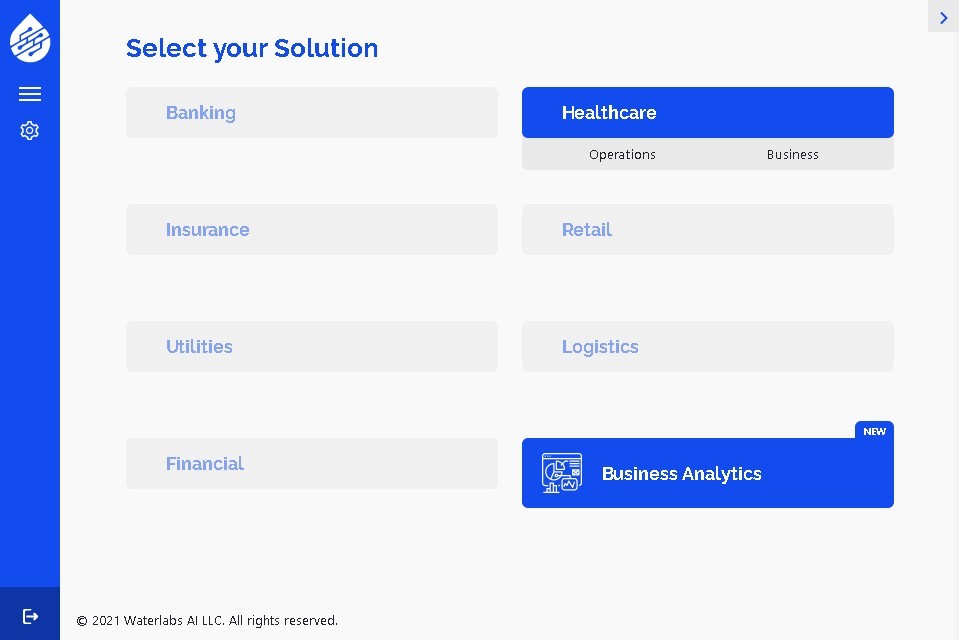Switch to the Operations tab under Healthcare

coord(622,154)
